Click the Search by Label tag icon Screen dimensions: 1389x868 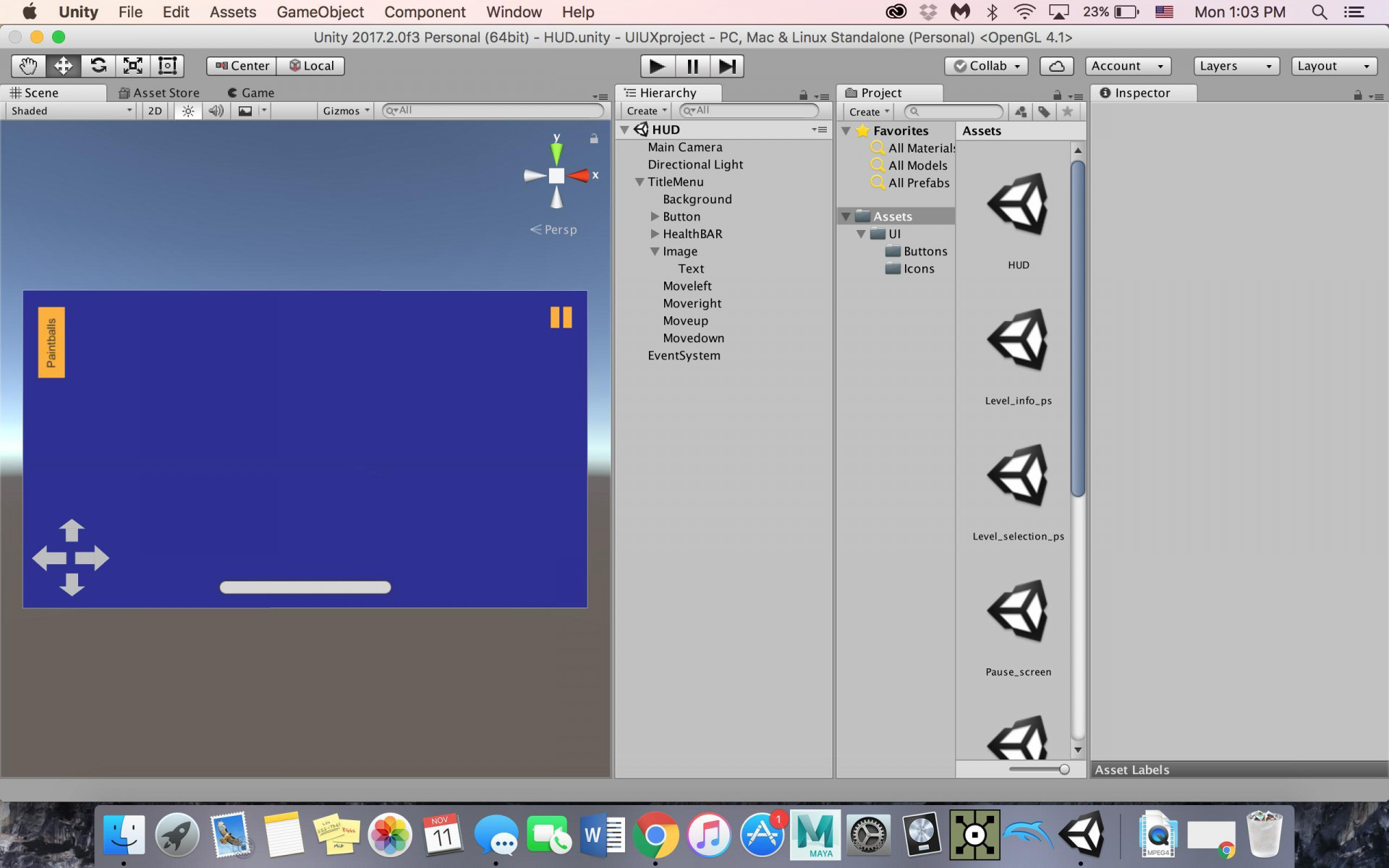click(x=1044, y=111)
